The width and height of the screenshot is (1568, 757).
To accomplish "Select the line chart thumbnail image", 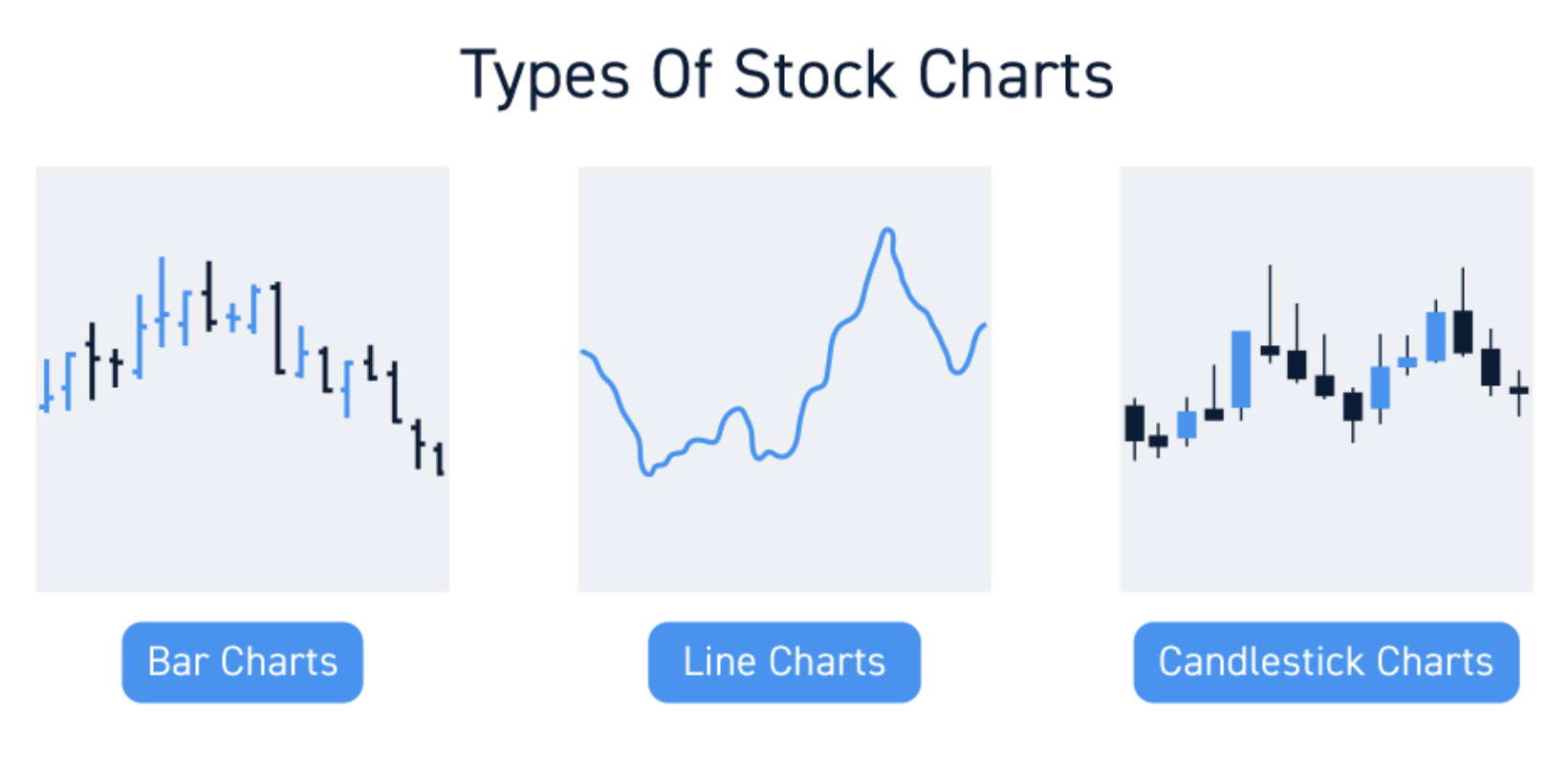I will 784,378.
